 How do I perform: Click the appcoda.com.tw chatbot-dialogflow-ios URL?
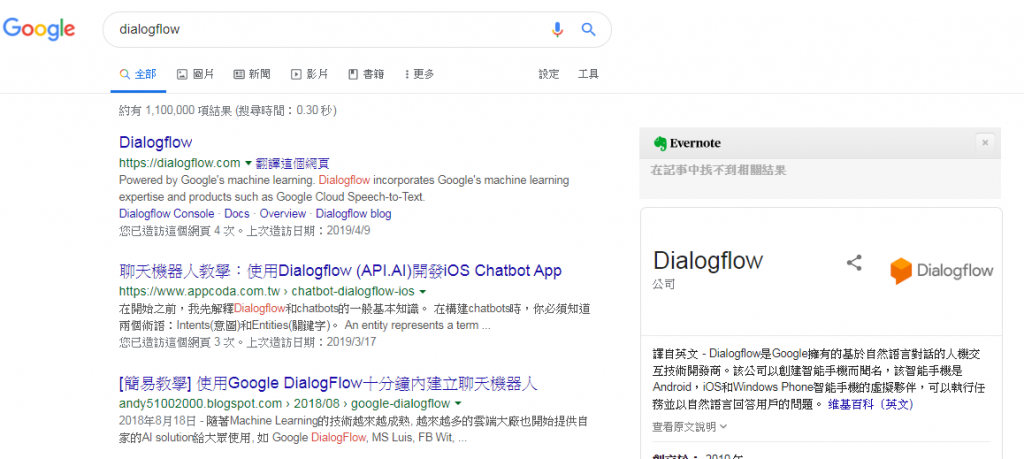(267, 291)
